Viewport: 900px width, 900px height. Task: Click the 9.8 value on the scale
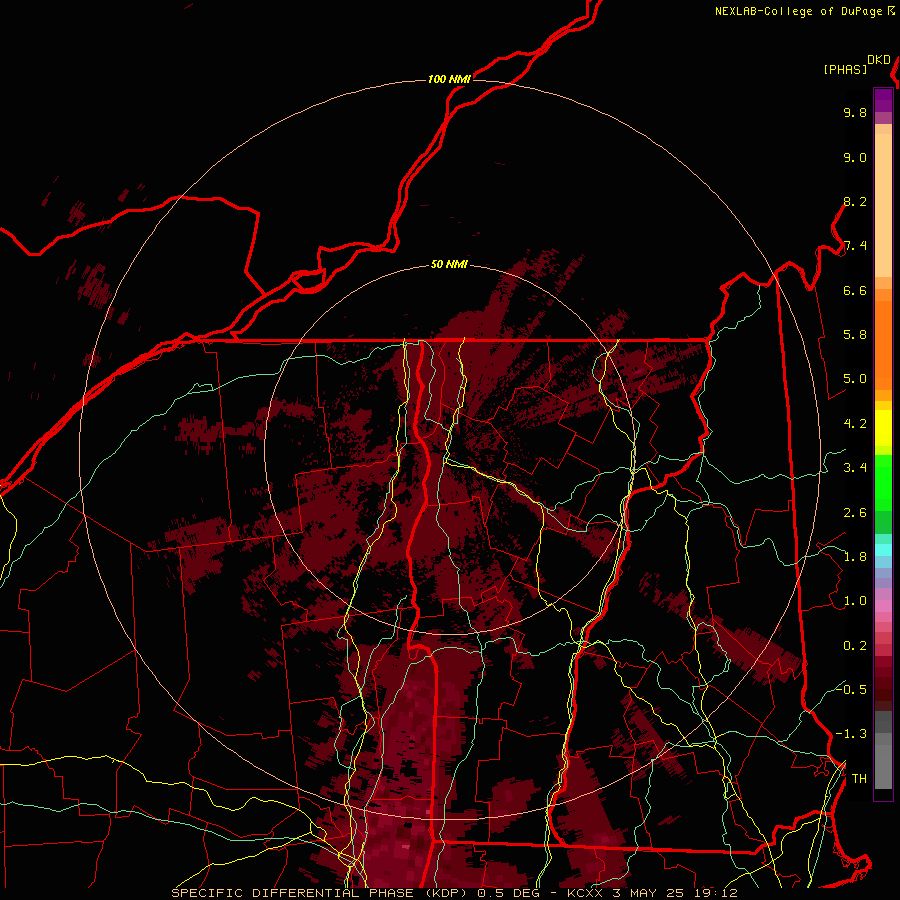855,113
